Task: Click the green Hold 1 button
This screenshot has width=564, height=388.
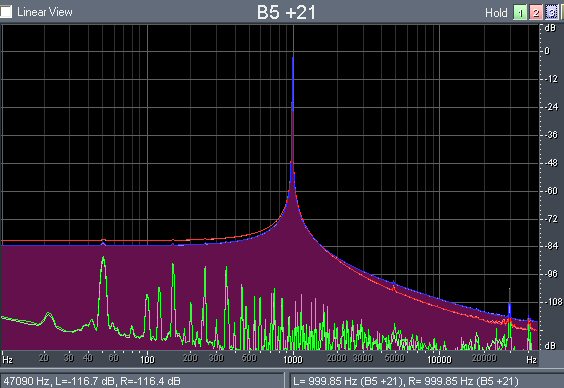Action: click(520, 13)
